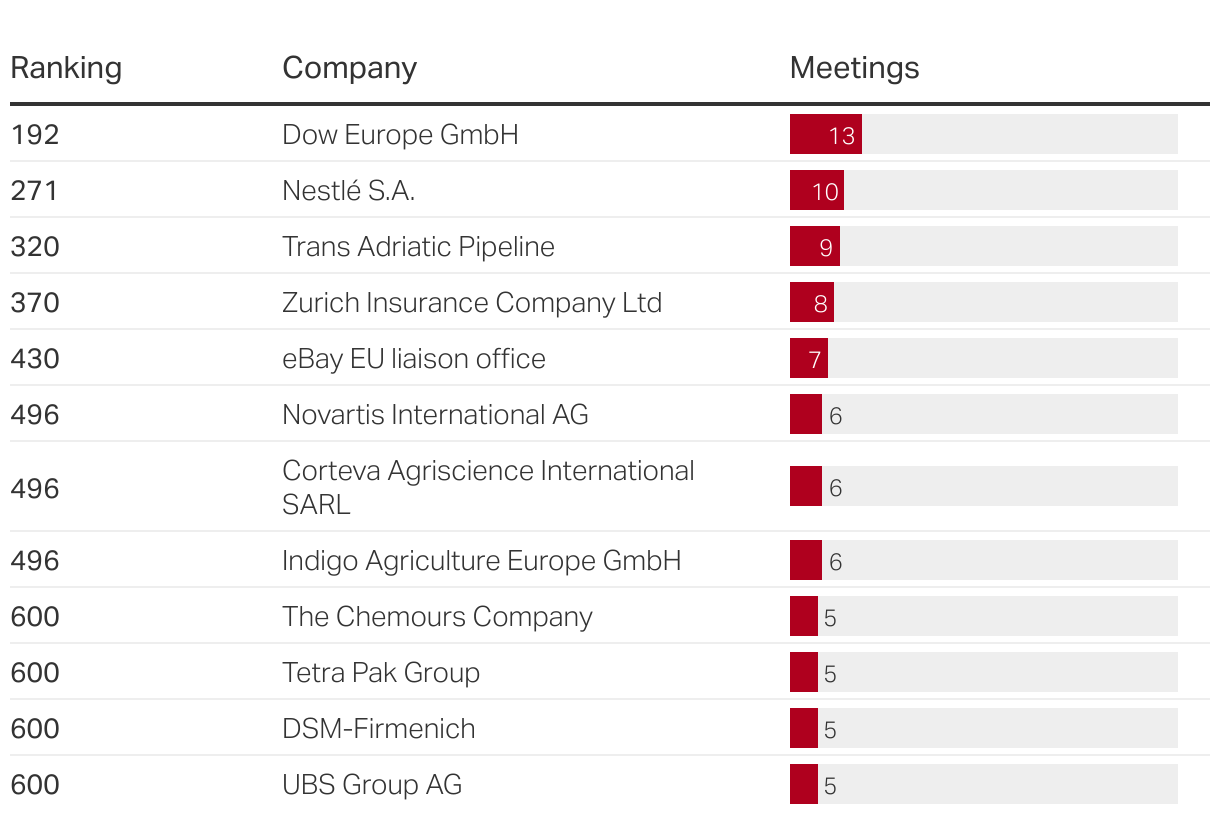This screenshot has width=1220, height=820.
Task: Open the Dow Europe GmbH entry
Action: coord(400,134)
